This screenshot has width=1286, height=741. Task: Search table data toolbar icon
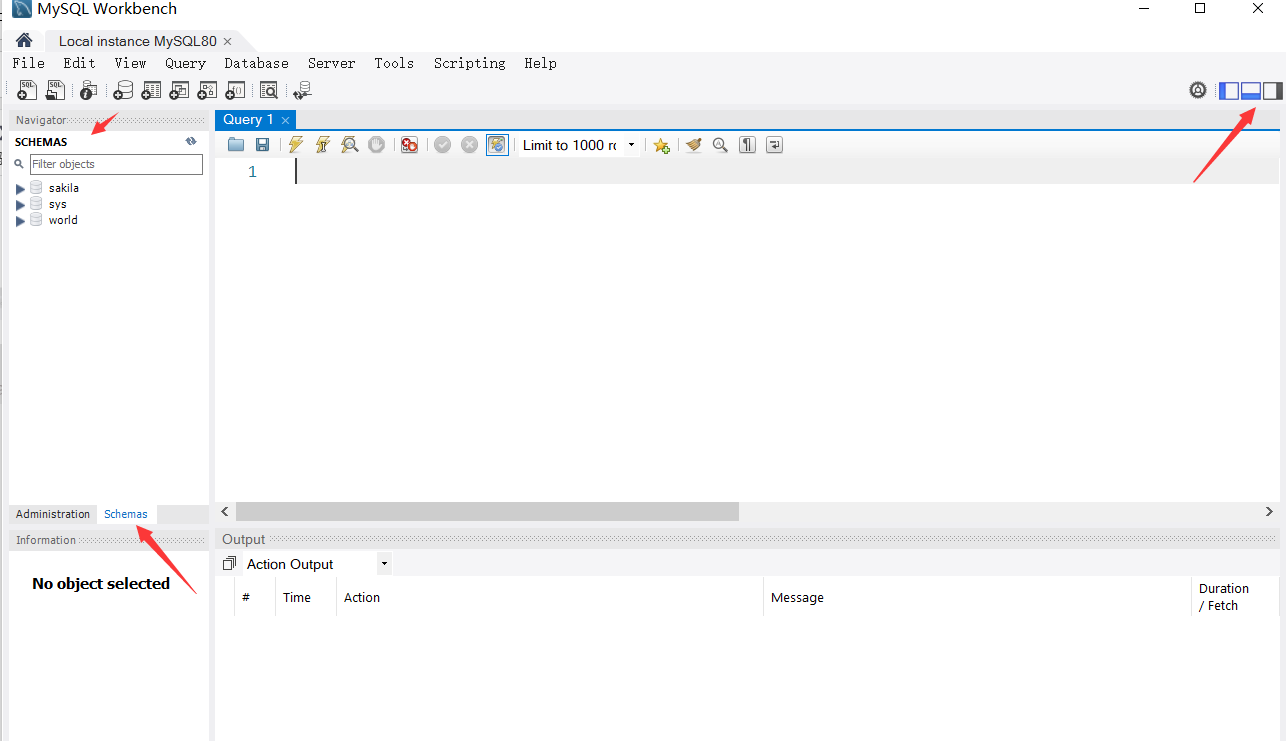point(268,90)
